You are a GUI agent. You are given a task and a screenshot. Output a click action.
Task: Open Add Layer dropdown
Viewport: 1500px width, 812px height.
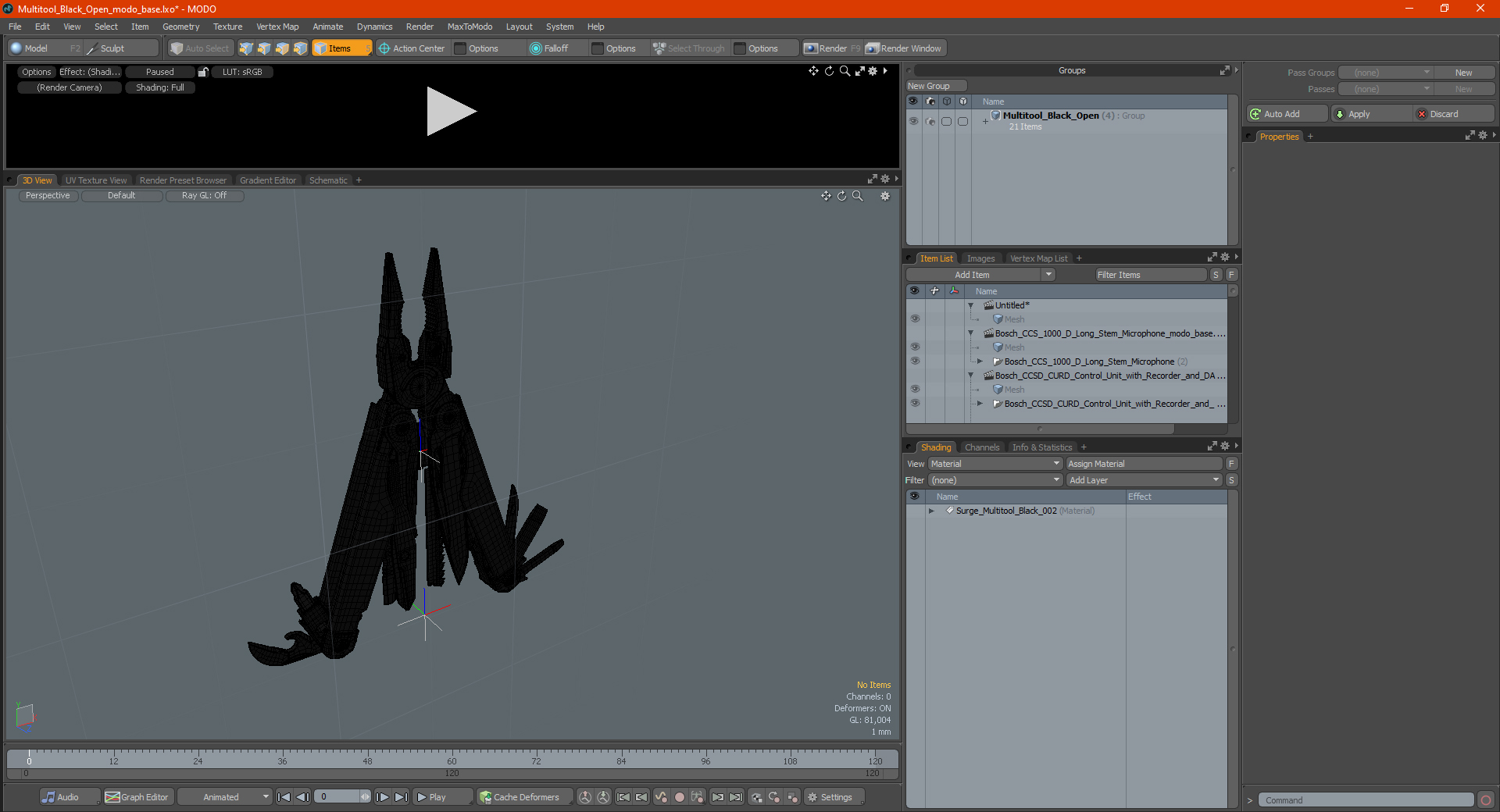click(x=1145, y=480)
